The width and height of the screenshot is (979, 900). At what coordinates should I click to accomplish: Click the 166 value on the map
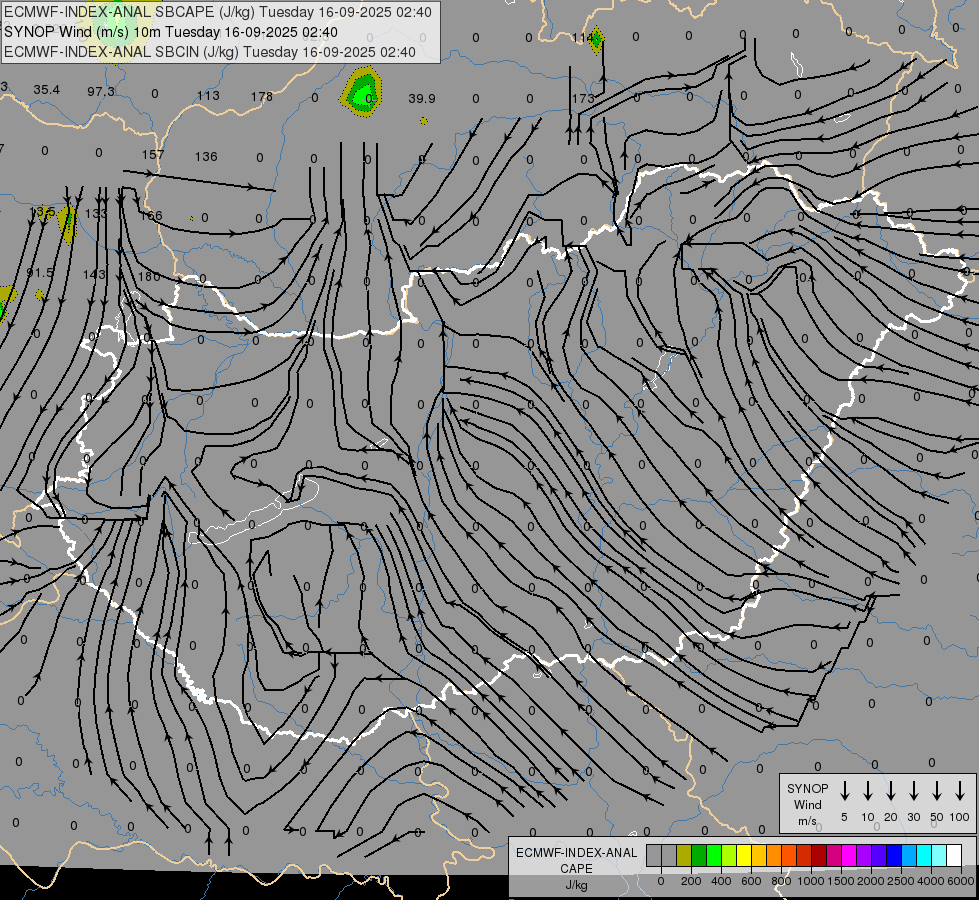coord(151,215)
